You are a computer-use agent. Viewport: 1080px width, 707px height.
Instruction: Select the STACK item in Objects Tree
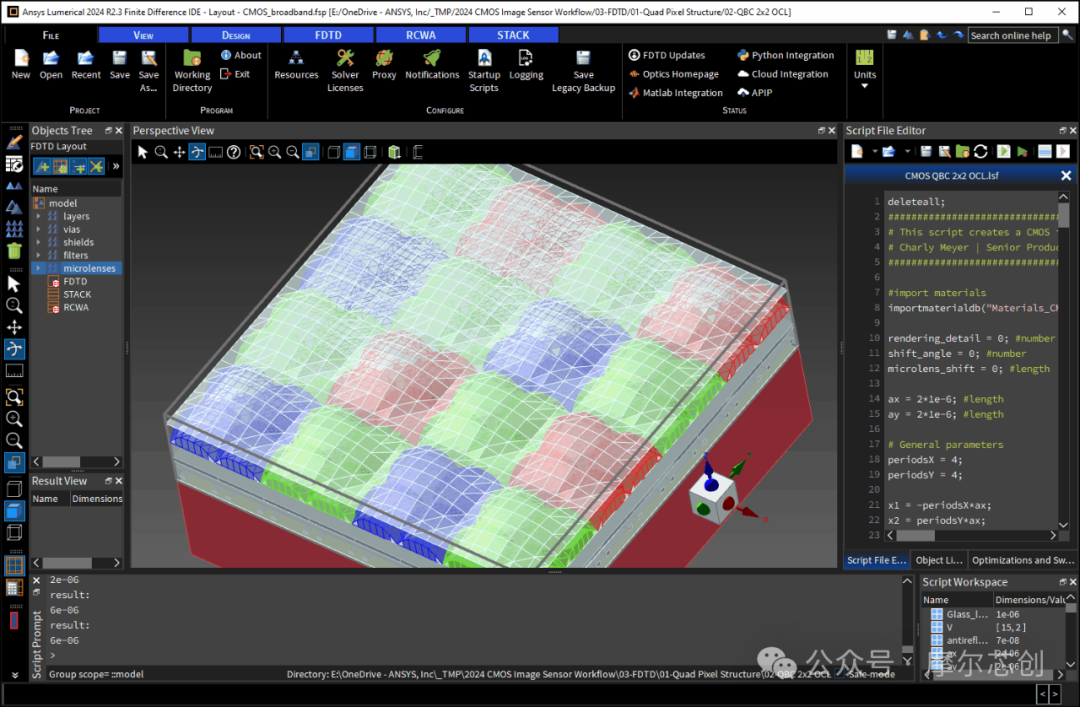(77, 294)
